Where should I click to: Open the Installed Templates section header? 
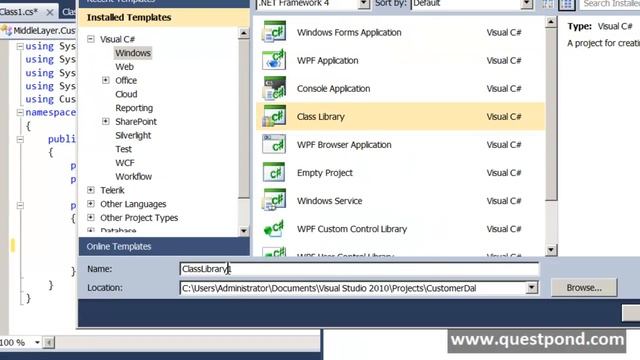click(x=164, y=18)
